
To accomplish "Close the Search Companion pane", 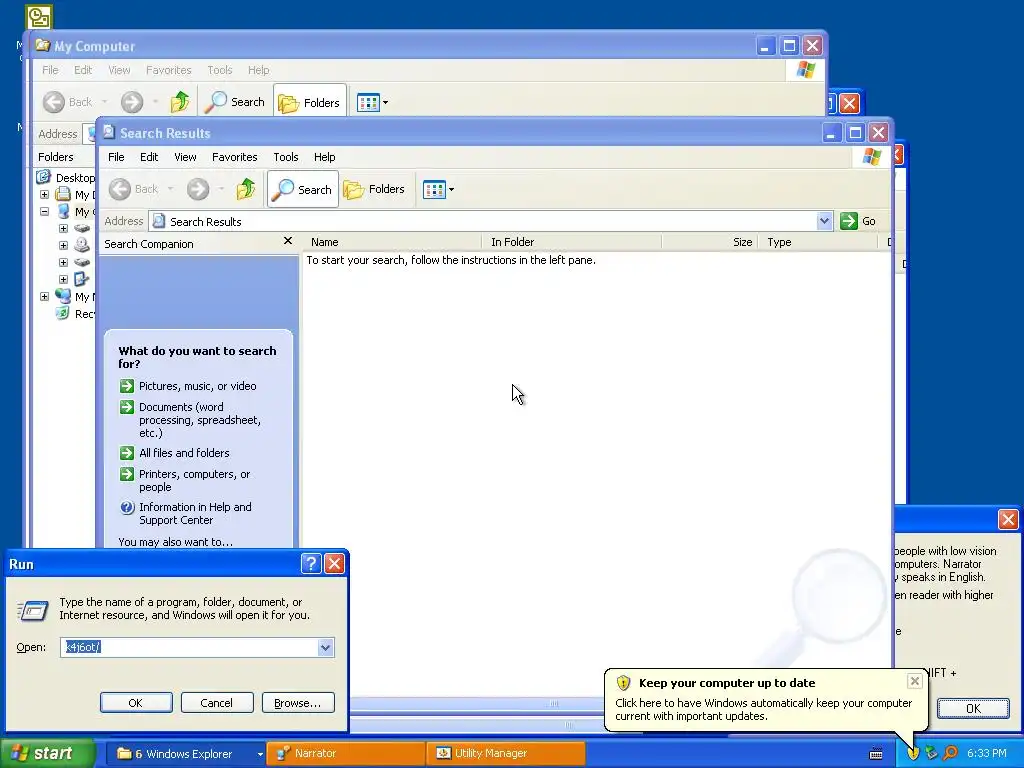I will (x=288, y=241).
